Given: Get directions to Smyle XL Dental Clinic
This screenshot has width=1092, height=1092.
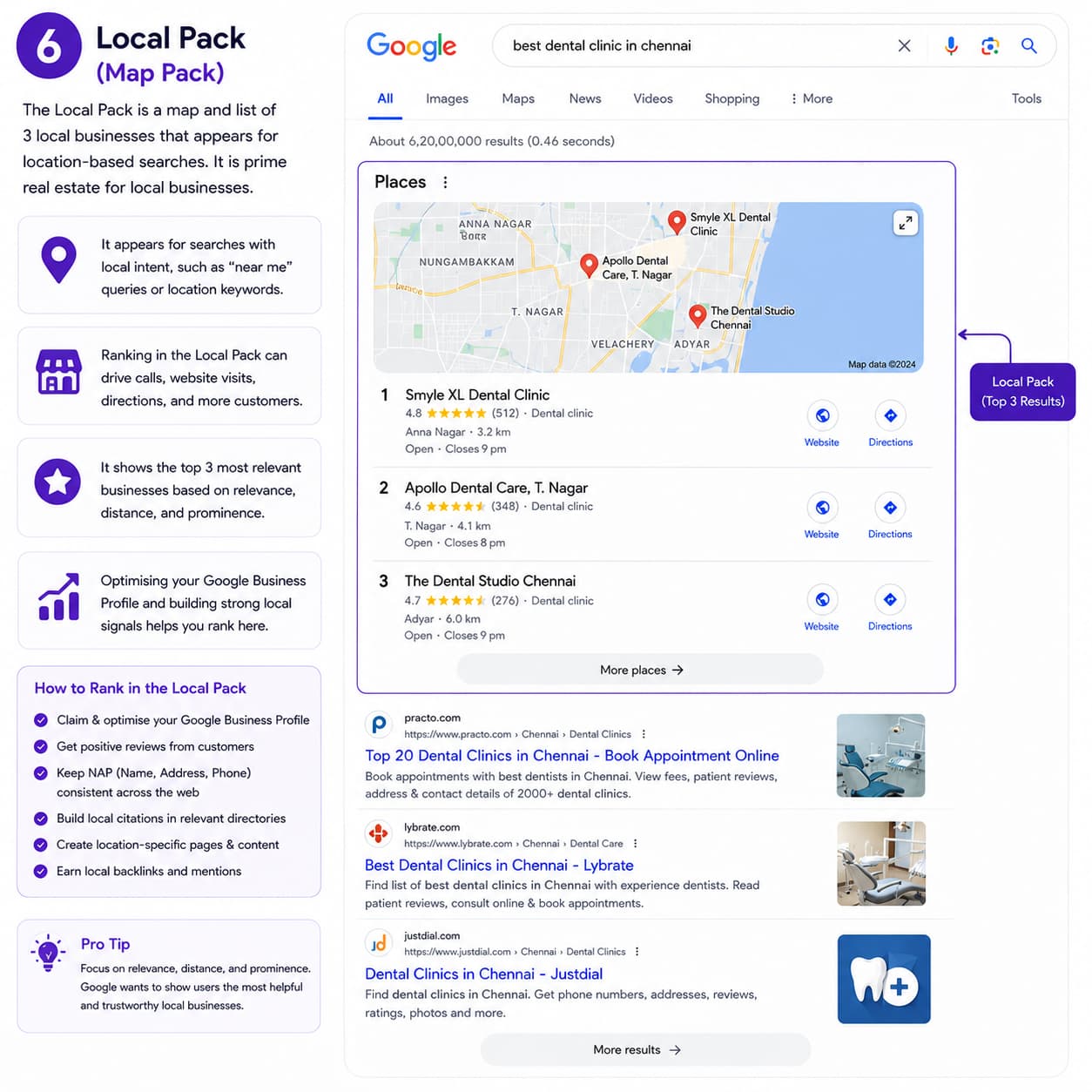Looking at the screenshot, I should click(x=890, y=415).
